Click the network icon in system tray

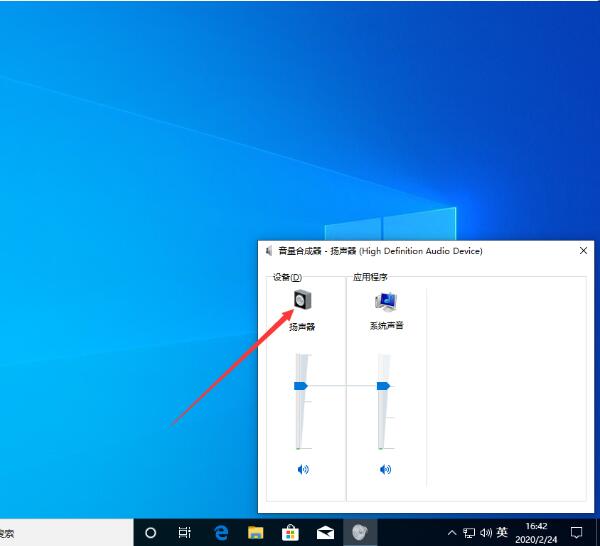click(x=469, y=533)
